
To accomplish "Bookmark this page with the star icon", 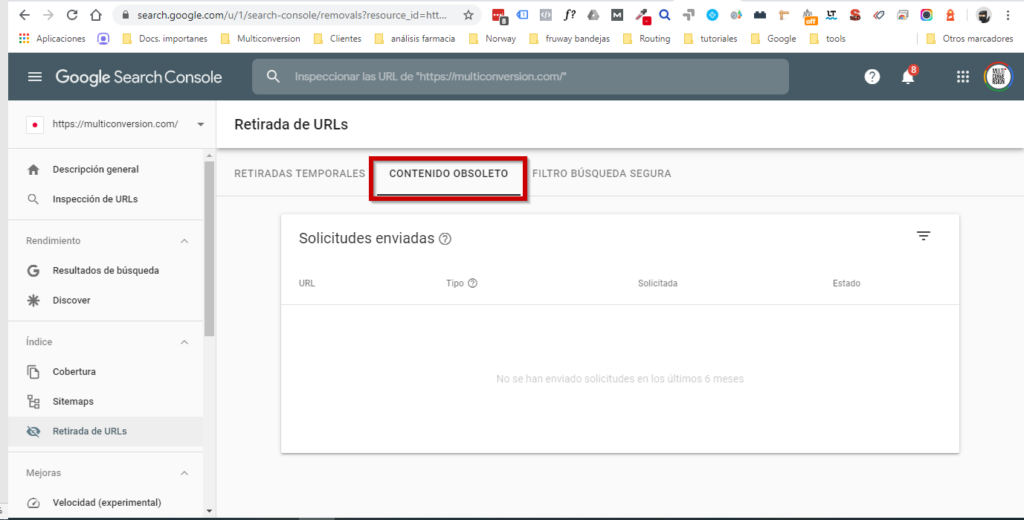I will tap(468, 15).
